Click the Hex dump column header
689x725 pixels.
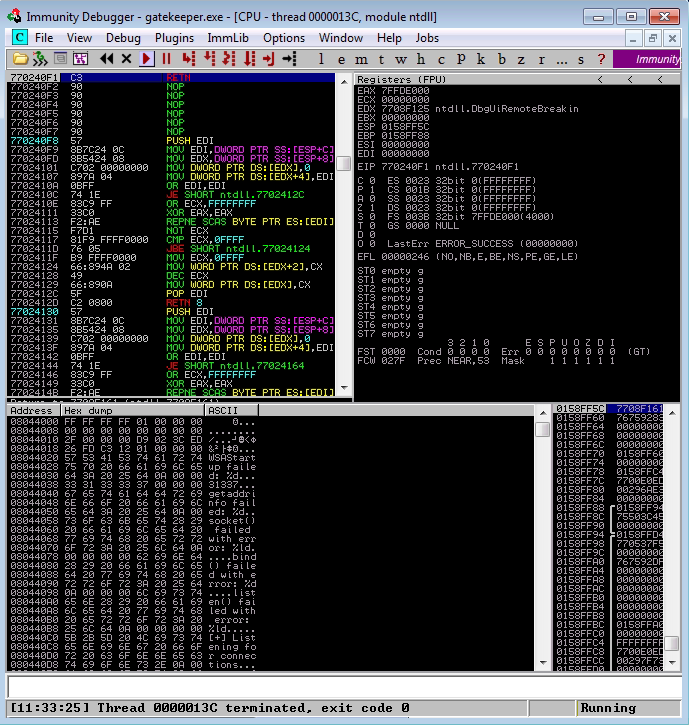pos(133,411)
